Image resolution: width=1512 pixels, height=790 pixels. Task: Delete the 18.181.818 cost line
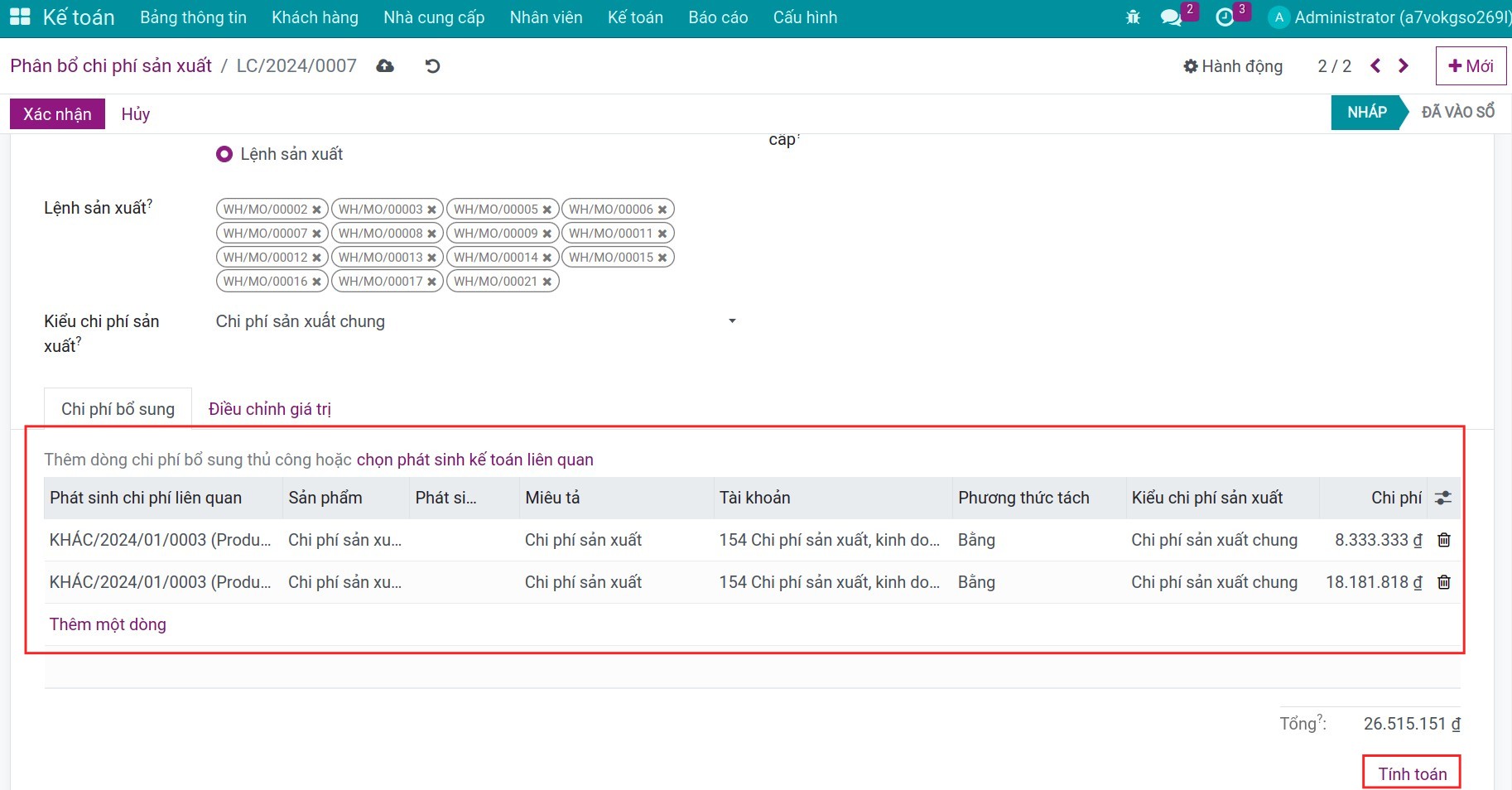coord(1444,582)
